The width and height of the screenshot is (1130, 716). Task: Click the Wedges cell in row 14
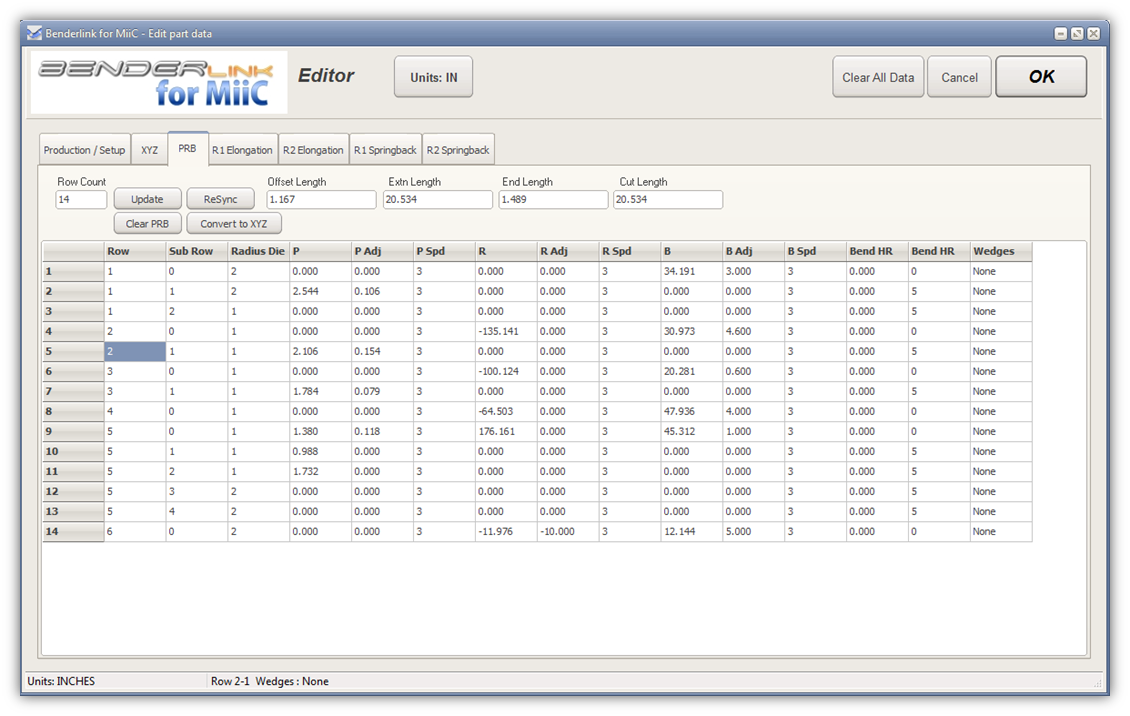click(1001, 532)
